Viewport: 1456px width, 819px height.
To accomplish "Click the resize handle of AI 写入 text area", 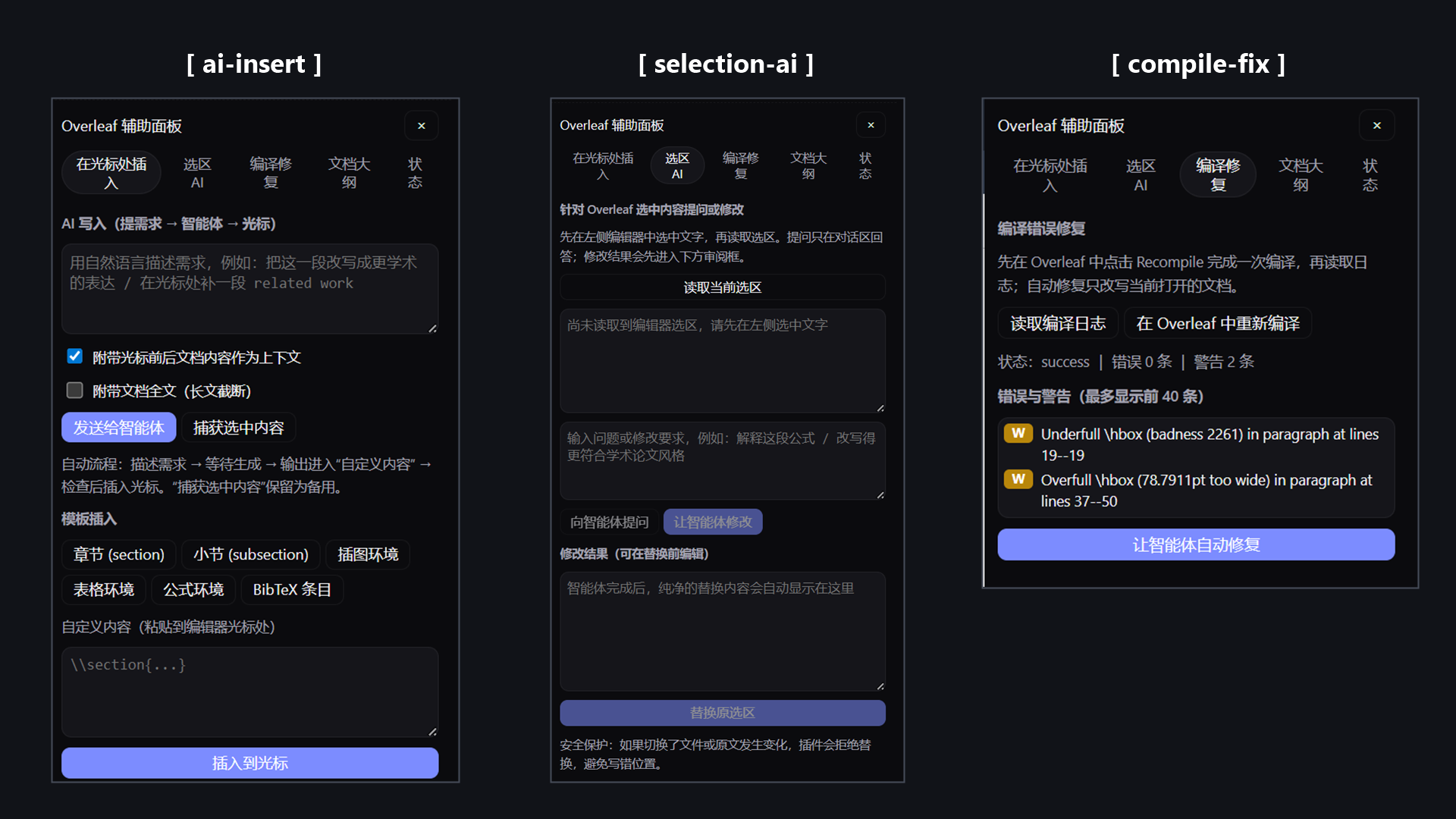I will 432,328.
